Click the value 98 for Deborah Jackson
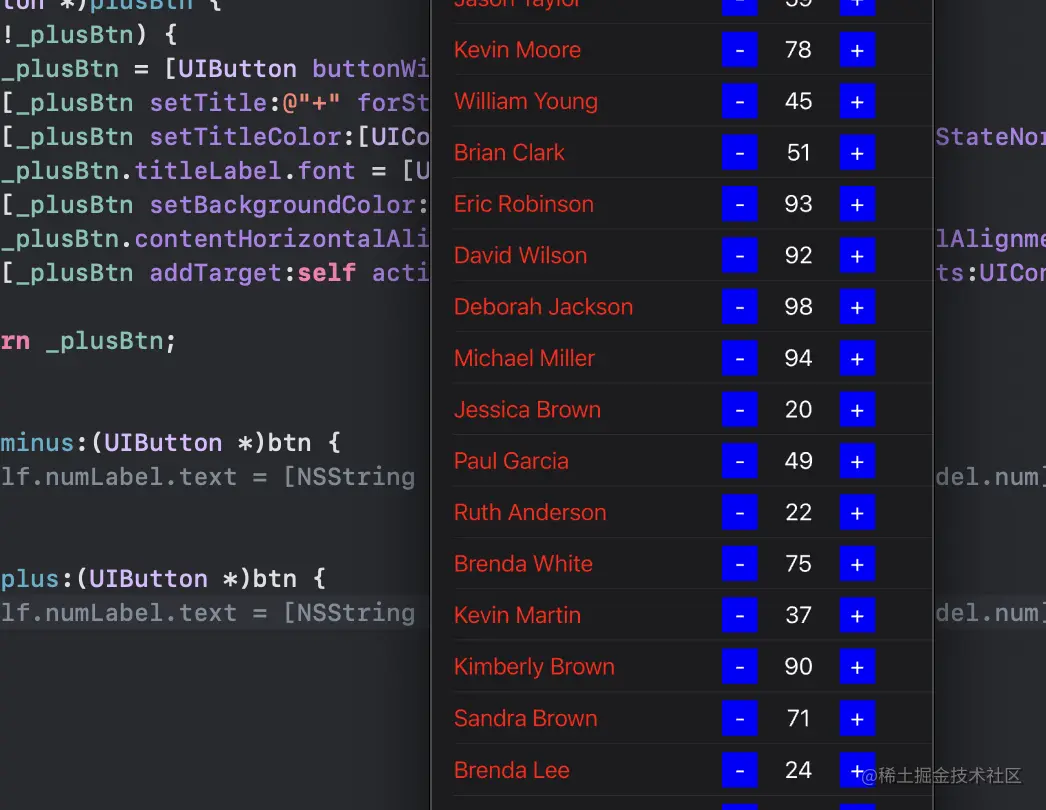The image size is (1046, 810). (x=798, y=307)
